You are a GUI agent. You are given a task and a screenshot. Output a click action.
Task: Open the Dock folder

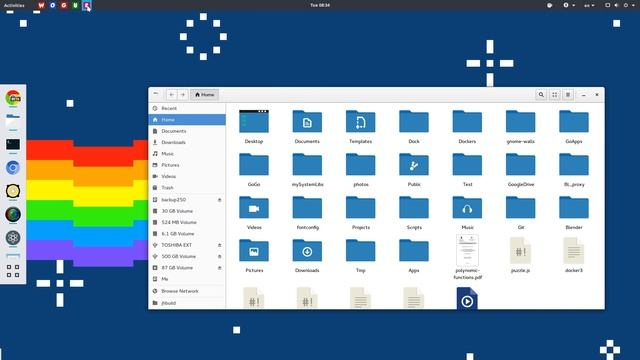tap(414, 126)
